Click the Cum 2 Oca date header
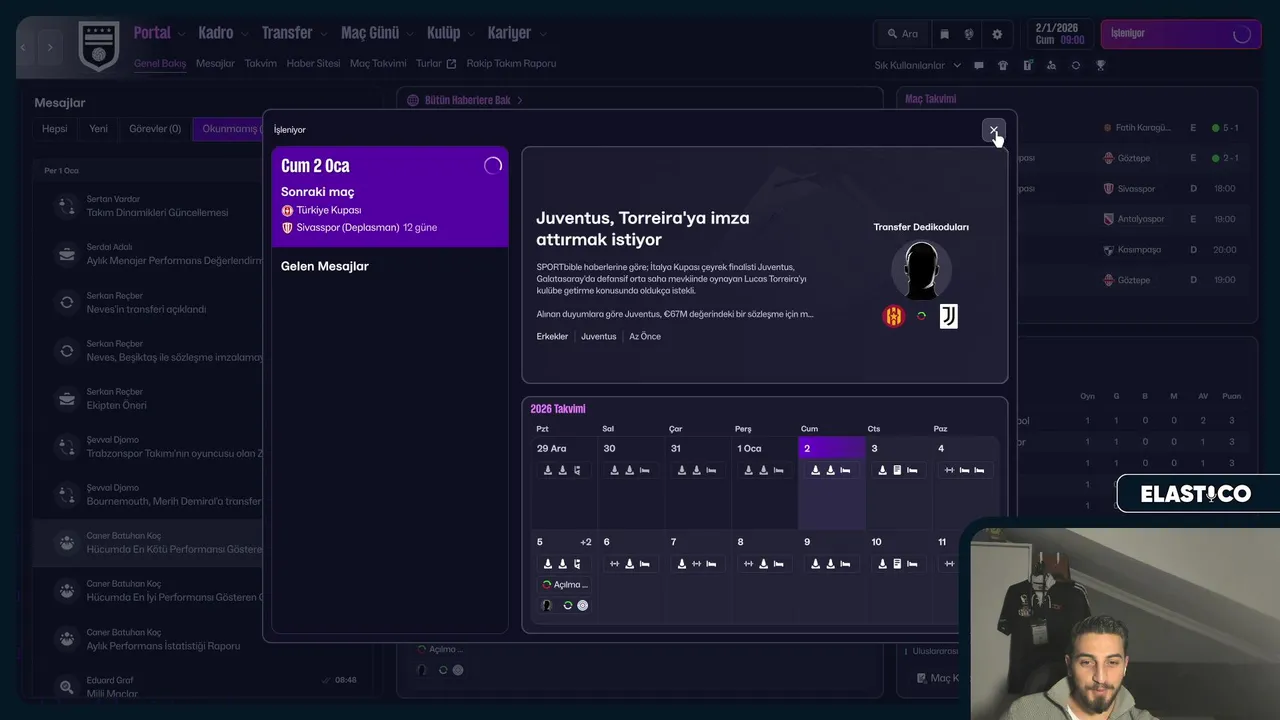Image resolution: width=1280 pixels, height=720 pixels. click(315, 166)
